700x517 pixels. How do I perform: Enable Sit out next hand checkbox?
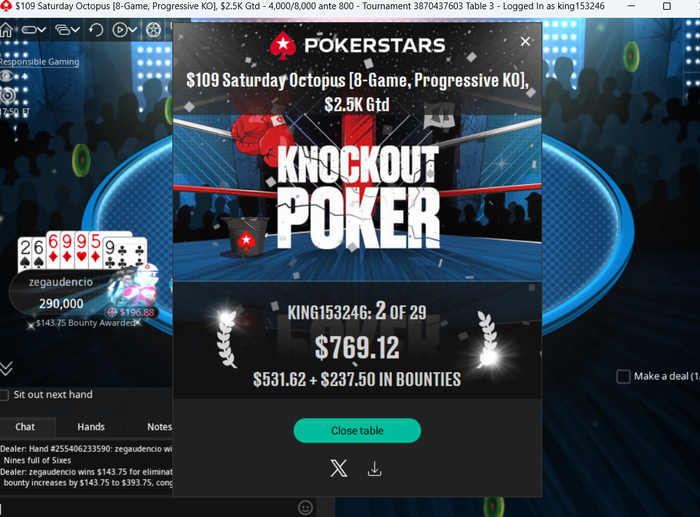click(x=4, y=395)
